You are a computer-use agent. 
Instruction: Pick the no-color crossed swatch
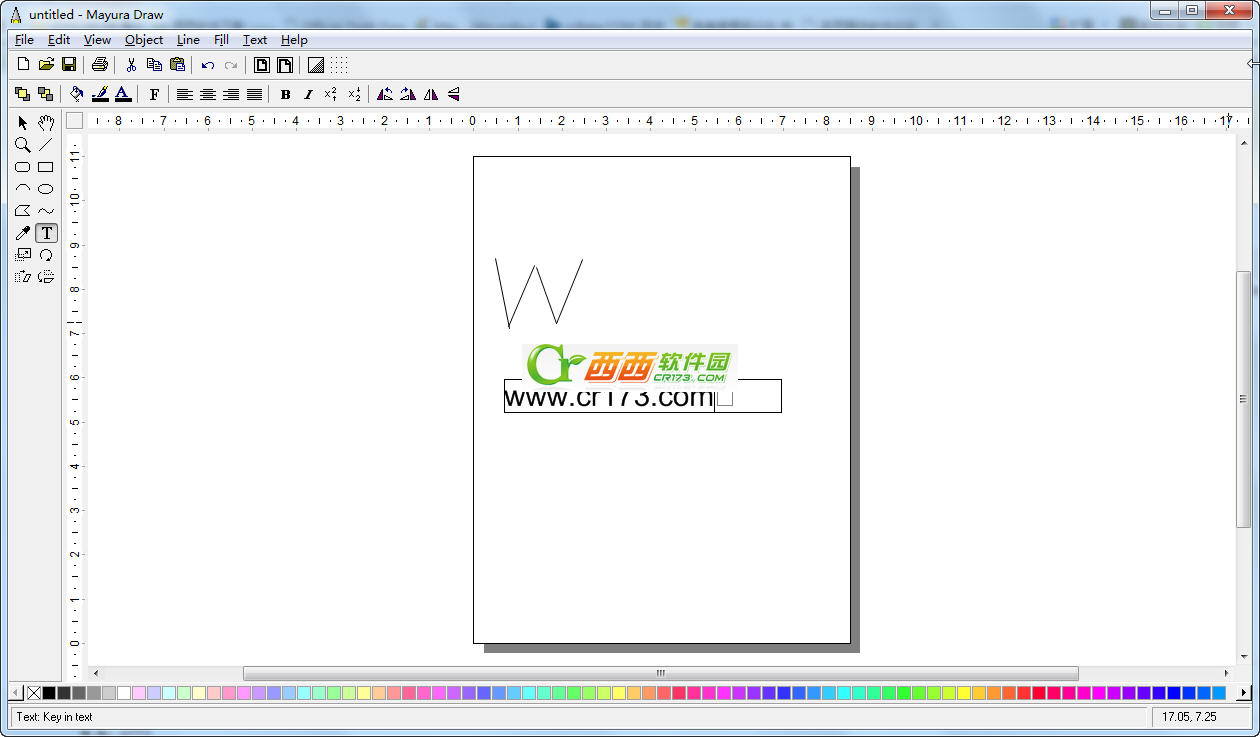click(34, 693)
